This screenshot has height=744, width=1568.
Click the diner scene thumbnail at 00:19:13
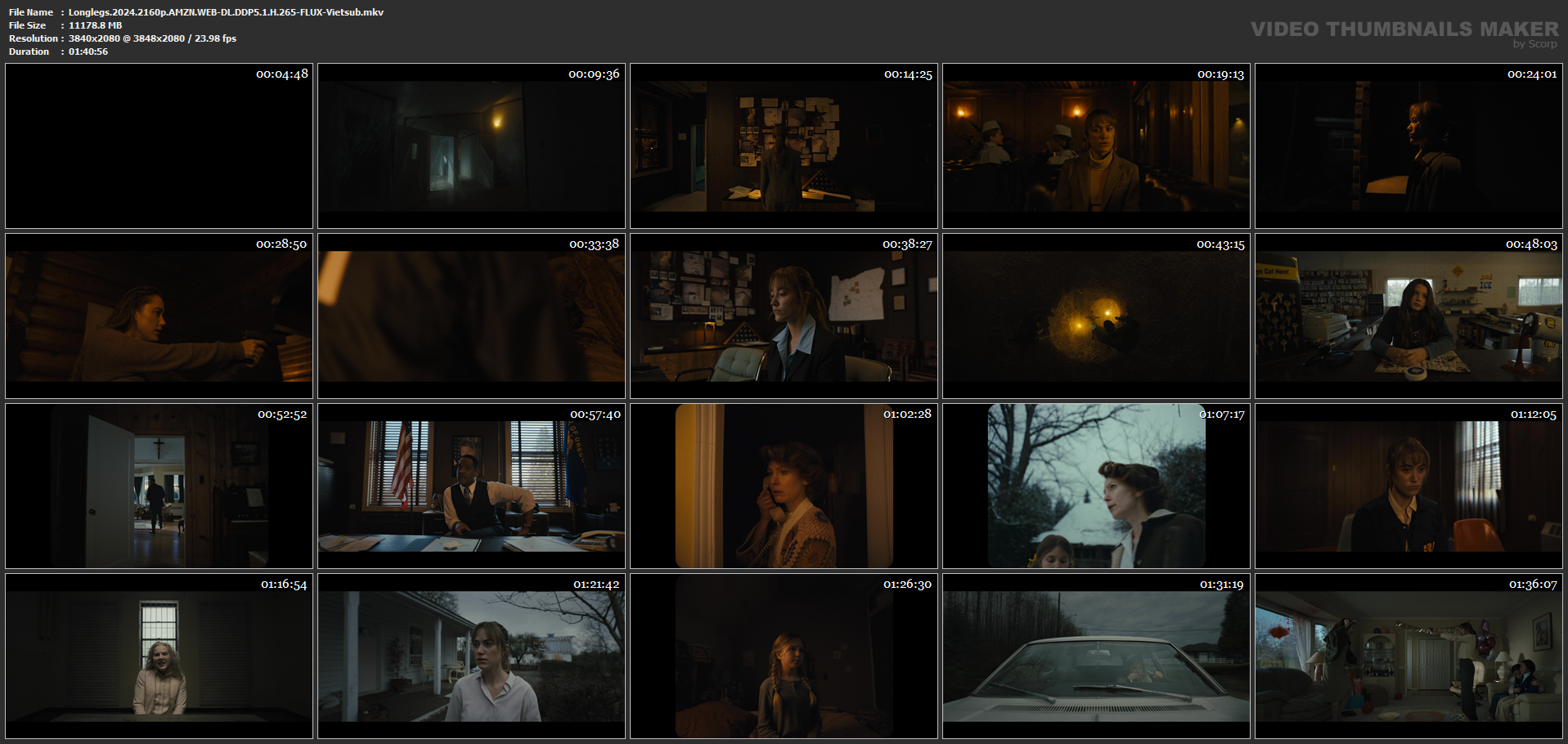[1096, 146]
